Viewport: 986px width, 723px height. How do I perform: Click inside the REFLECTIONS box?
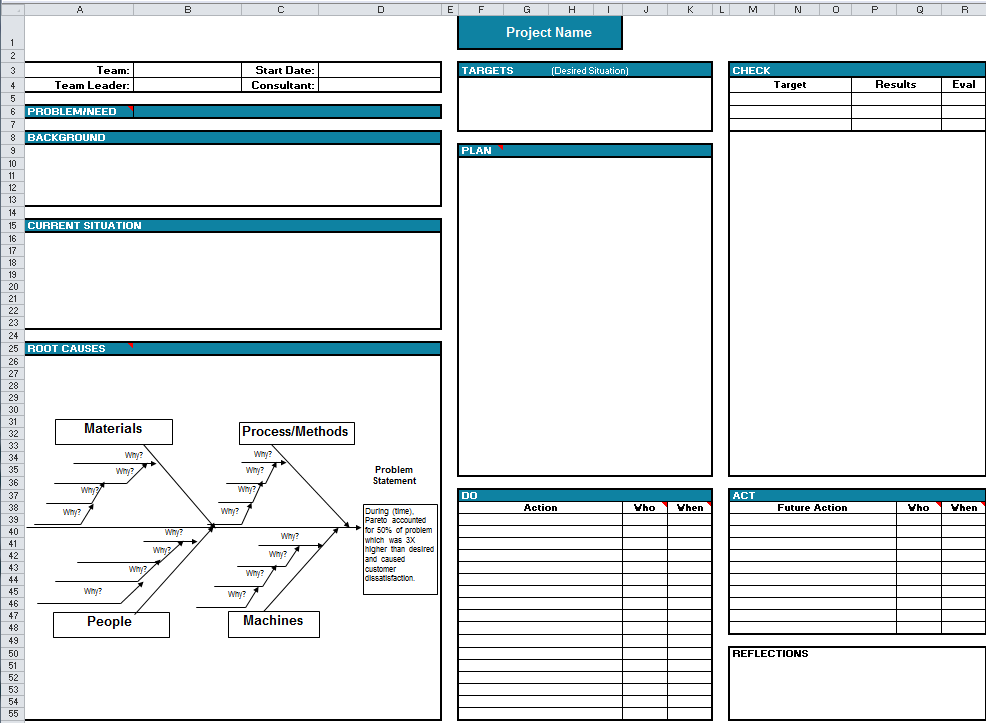[856, 685]
